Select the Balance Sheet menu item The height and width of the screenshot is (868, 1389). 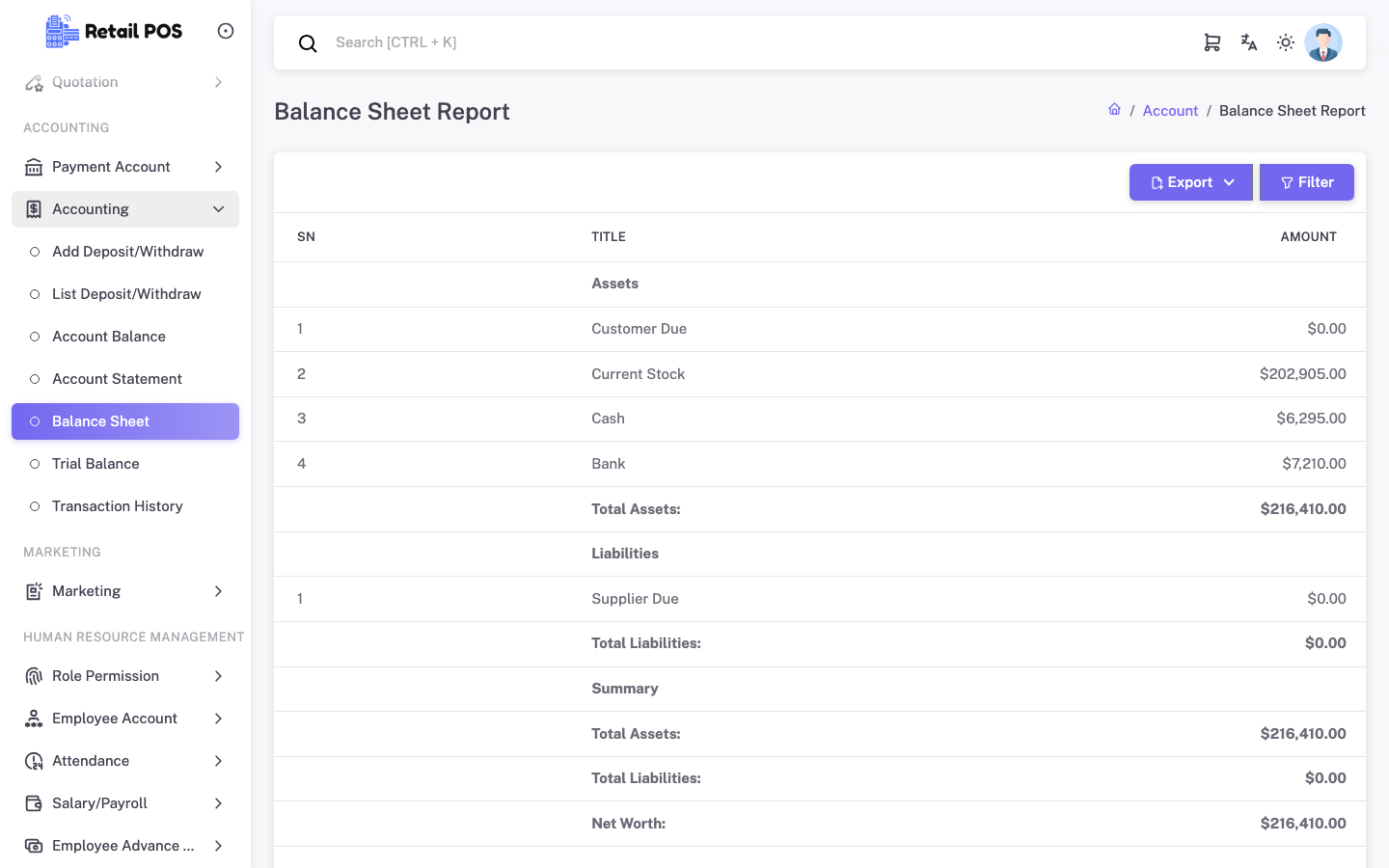click(125, 421)
